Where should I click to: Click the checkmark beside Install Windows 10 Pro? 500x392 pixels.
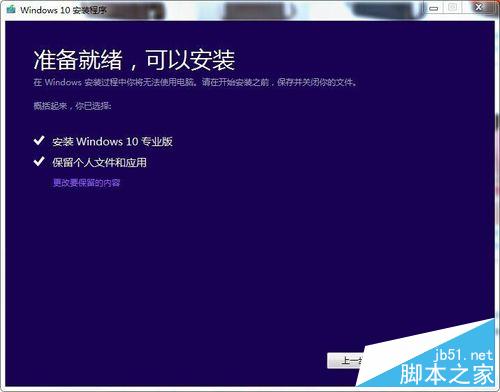pyautogui.click(x=39, y=141)
